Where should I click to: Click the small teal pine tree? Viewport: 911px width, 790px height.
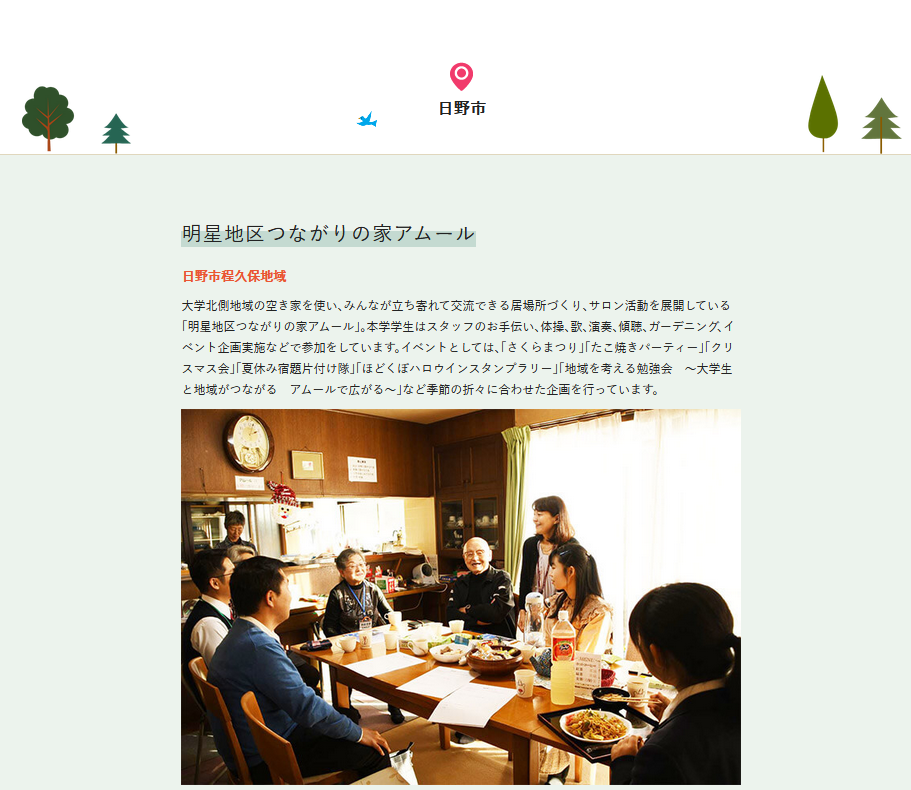point(116,133)
